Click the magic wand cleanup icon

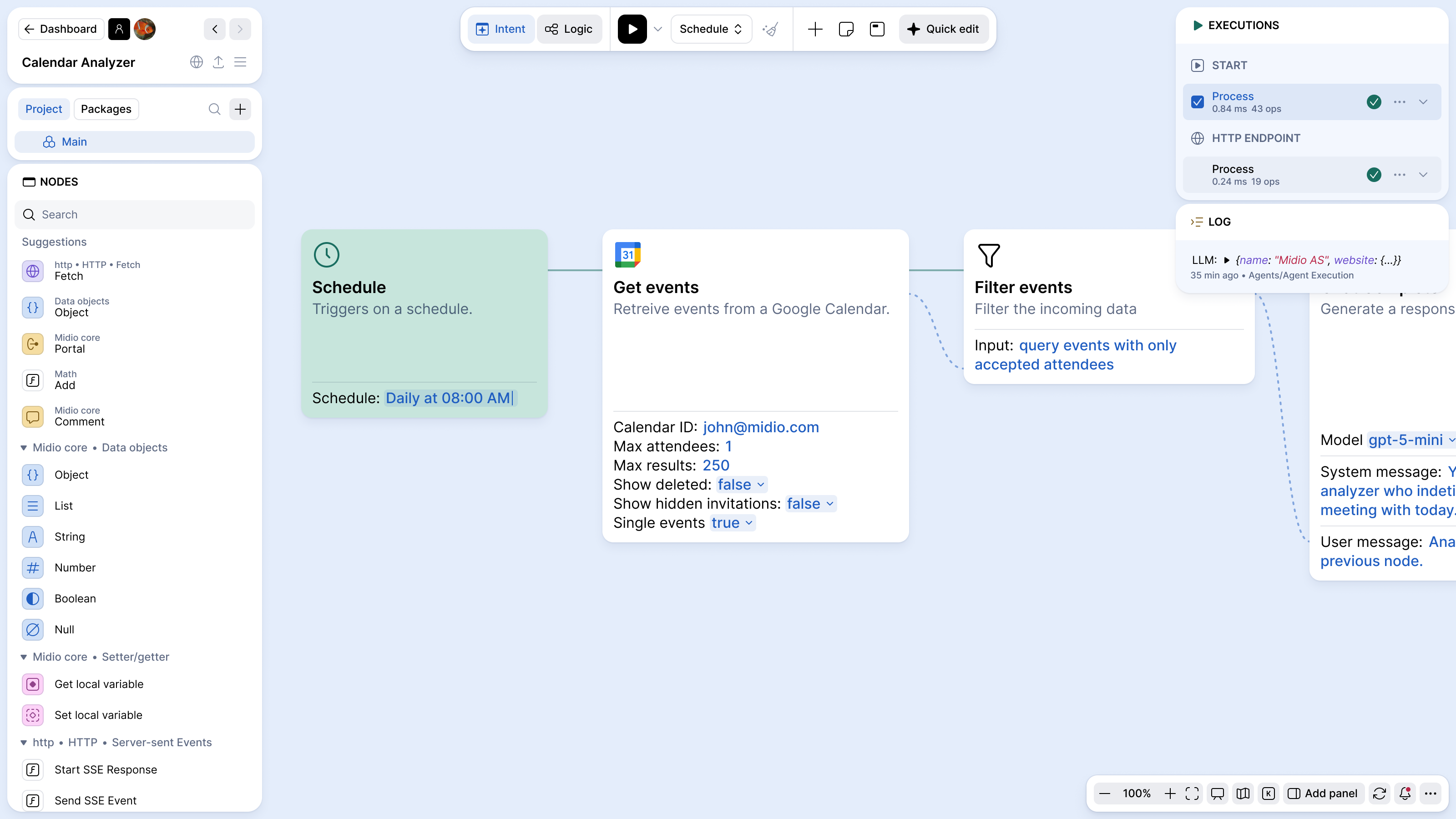point(770,29)
